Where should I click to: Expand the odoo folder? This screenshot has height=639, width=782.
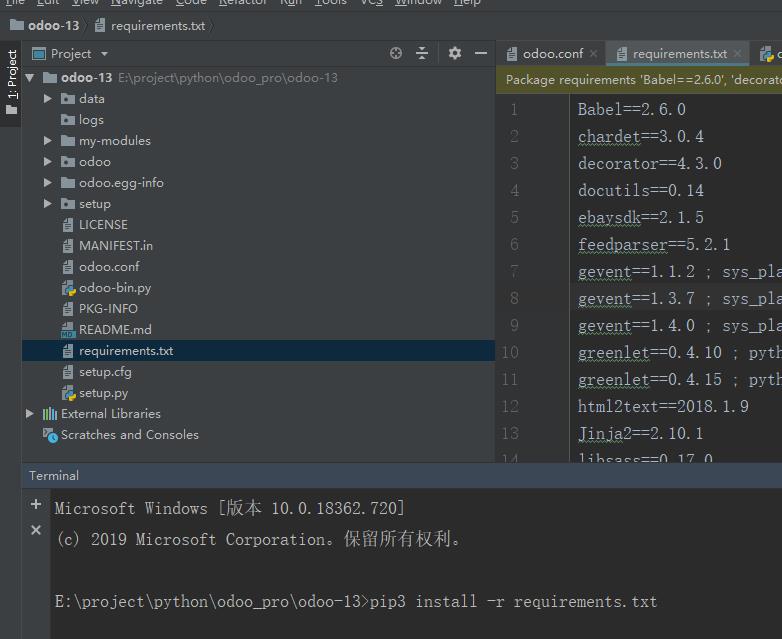pos(47,162)
